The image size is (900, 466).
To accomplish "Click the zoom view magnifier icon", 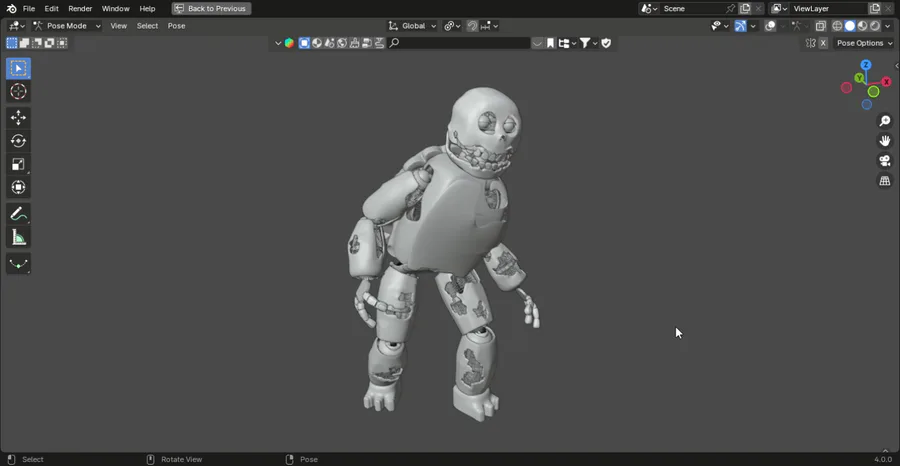I will click(885, 121).
